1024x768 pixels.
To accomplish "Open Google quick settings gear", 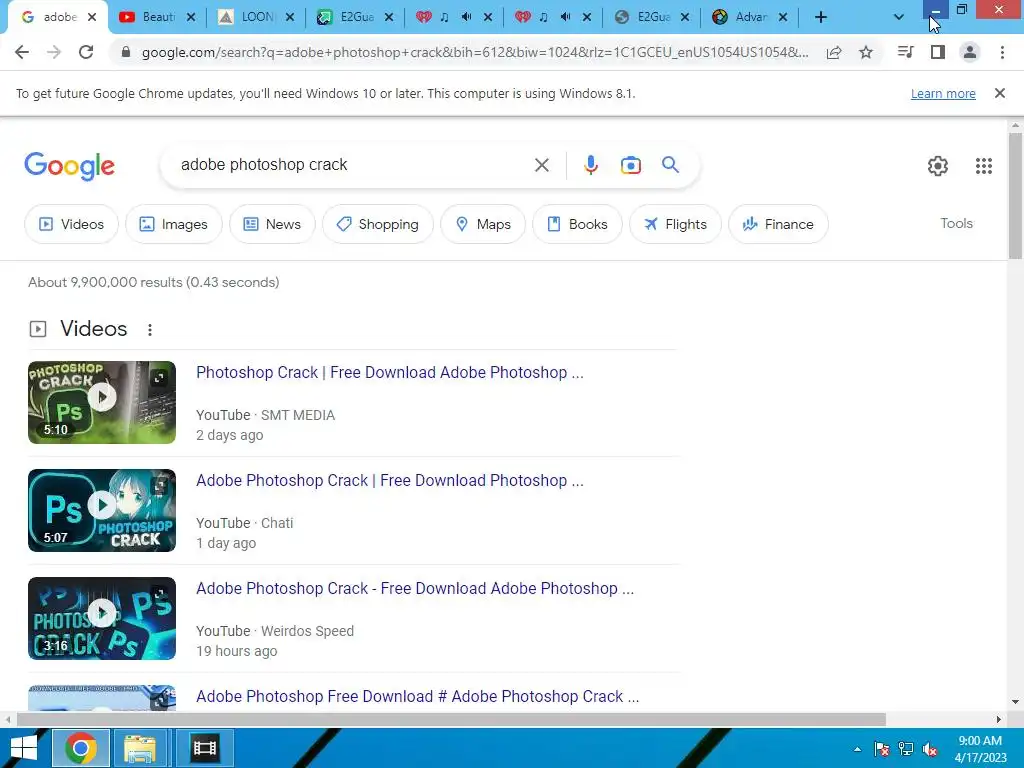I will (938, 166).
